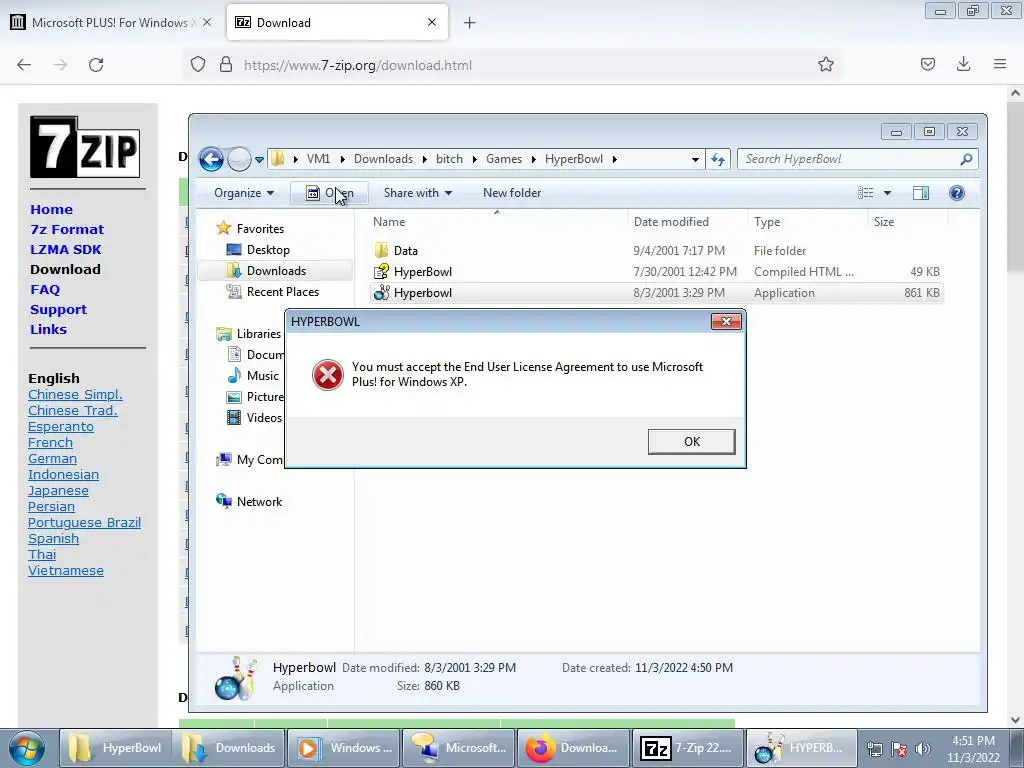Viewport: 1024px width, 768px height.
Task: Select Videos library in navigation pane
Action: (x=254, y=417)
